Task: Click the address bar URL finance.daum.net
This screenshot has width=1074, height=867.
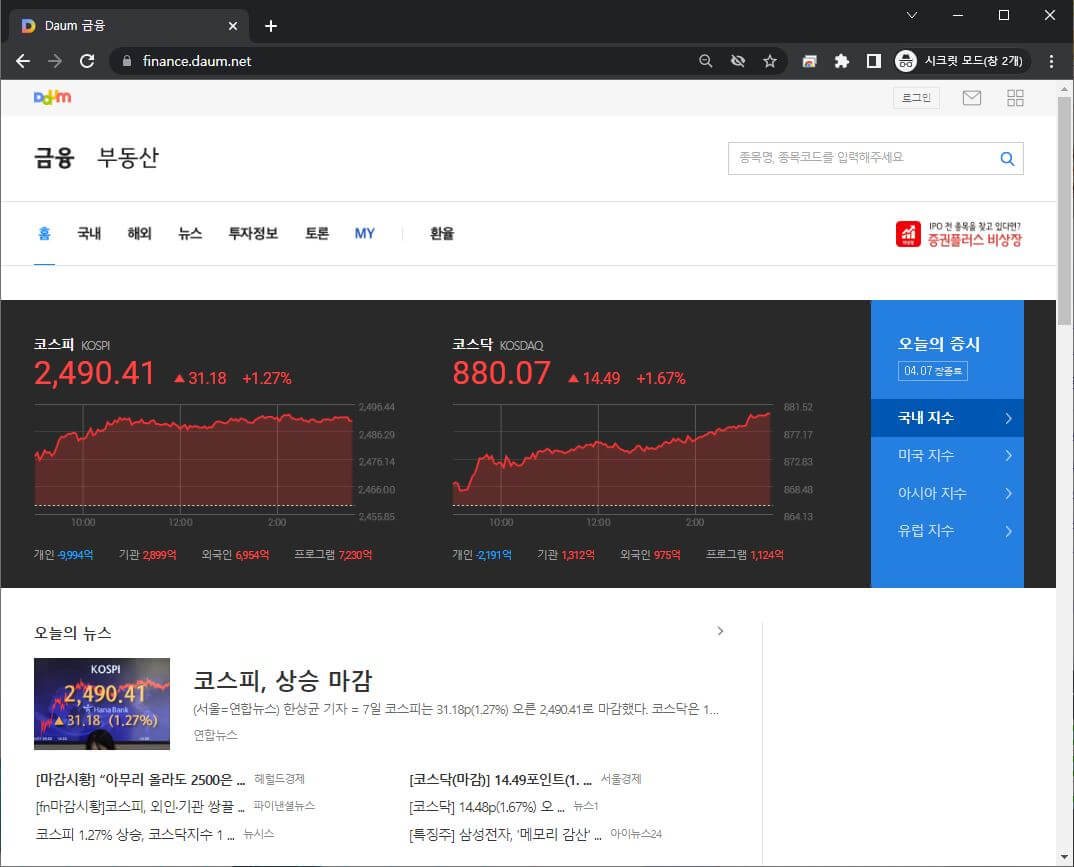Action: 197,61
